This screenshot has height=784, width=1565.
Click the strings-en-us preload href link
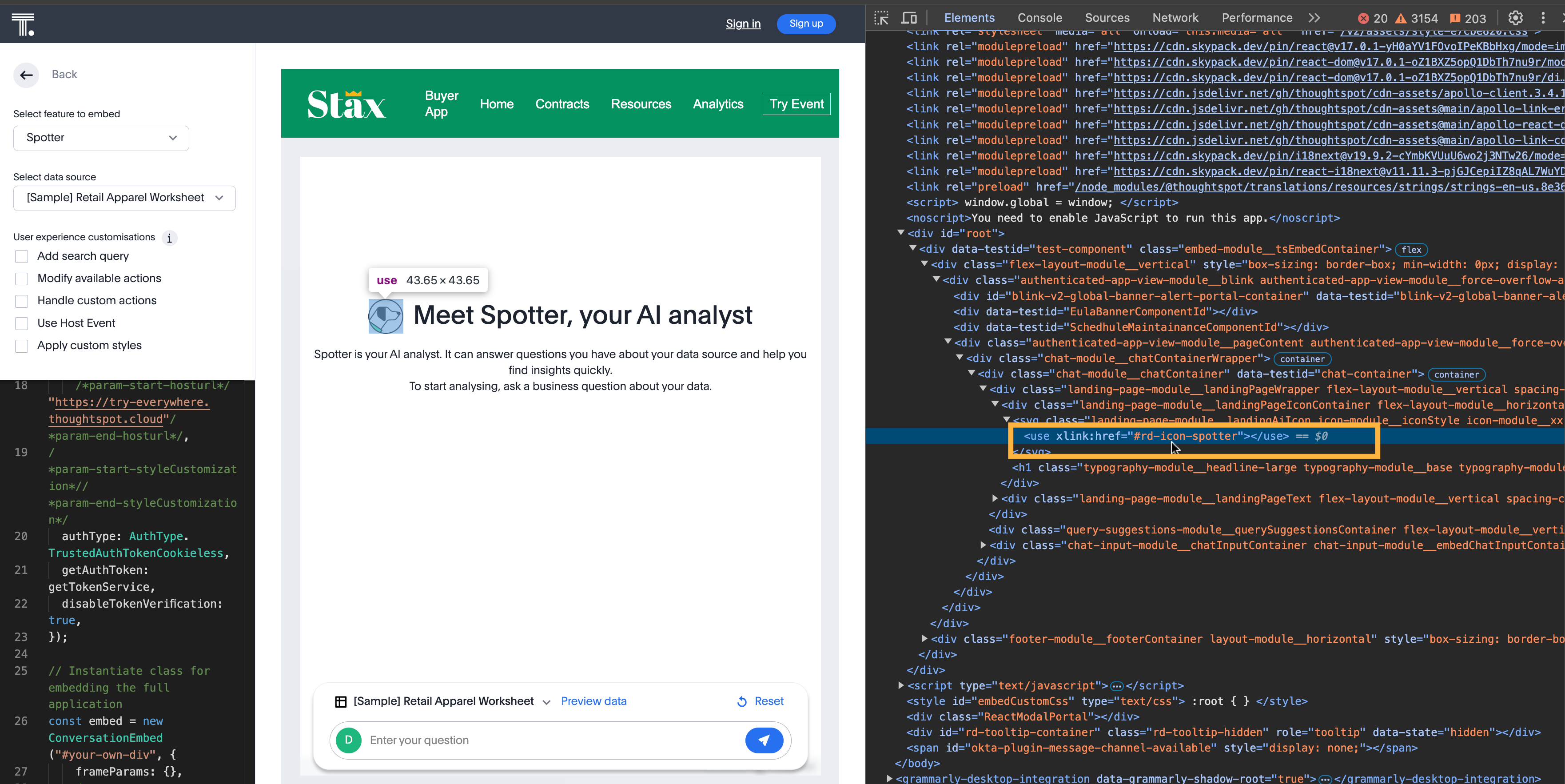1319,187
